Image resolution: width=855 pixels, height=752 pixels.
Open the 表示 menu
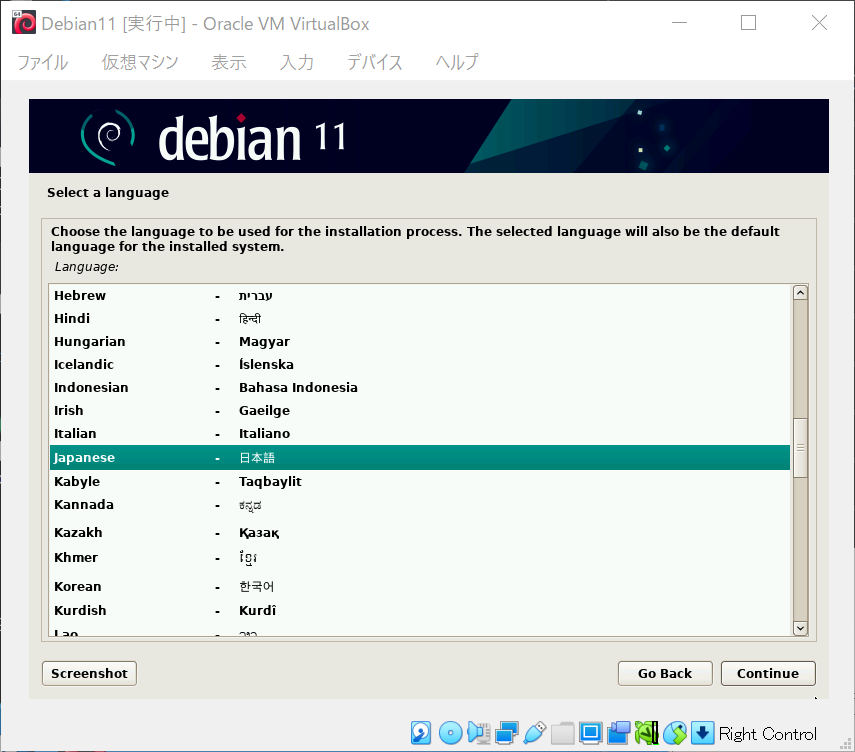[229, 62]
